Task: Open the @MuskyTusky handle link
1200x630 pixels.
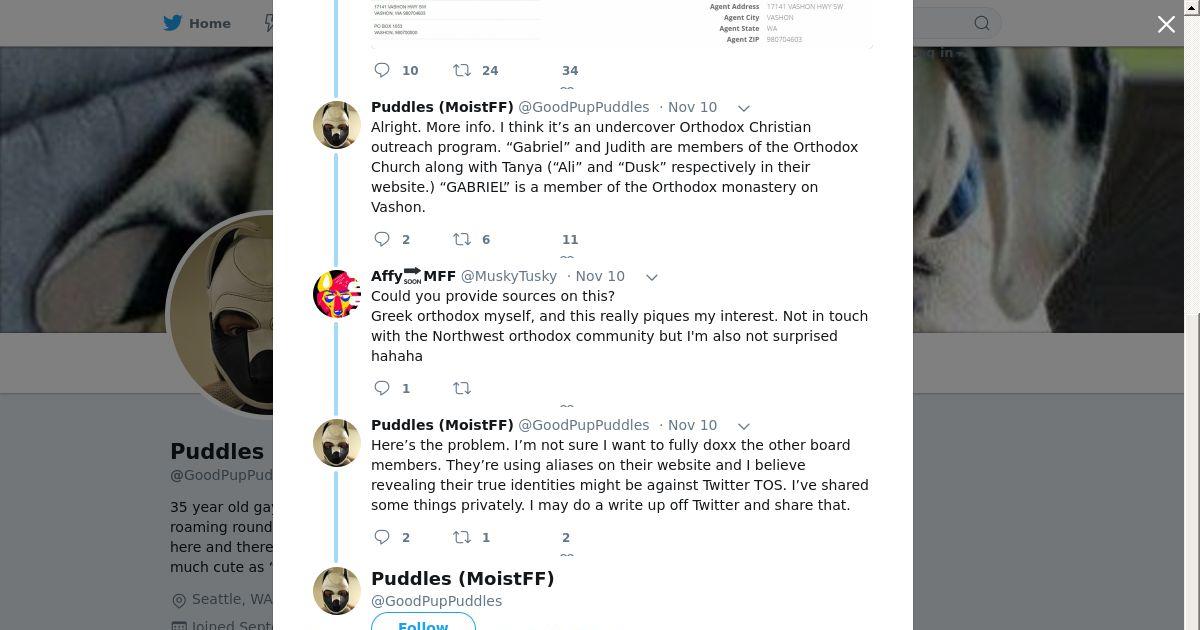Action: point(508,276)
